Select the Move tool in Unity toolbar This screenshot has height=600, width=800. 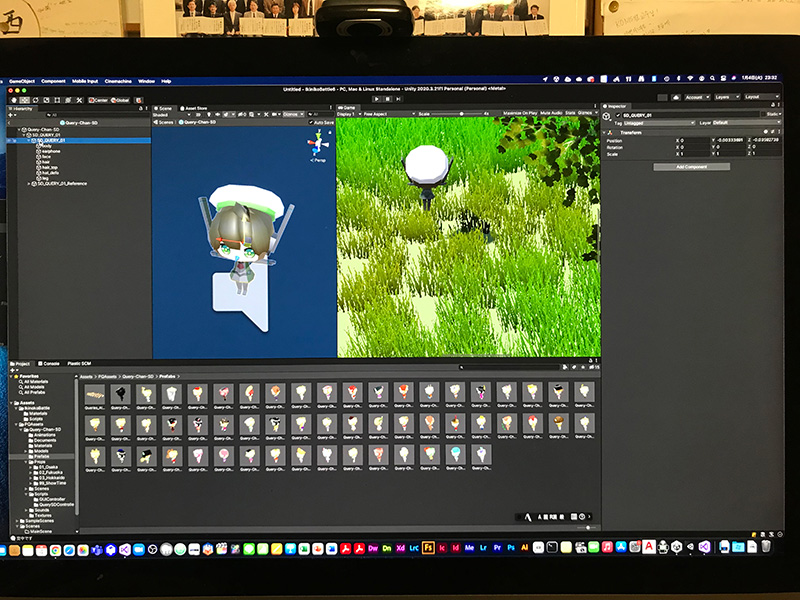tap(24, 100)
